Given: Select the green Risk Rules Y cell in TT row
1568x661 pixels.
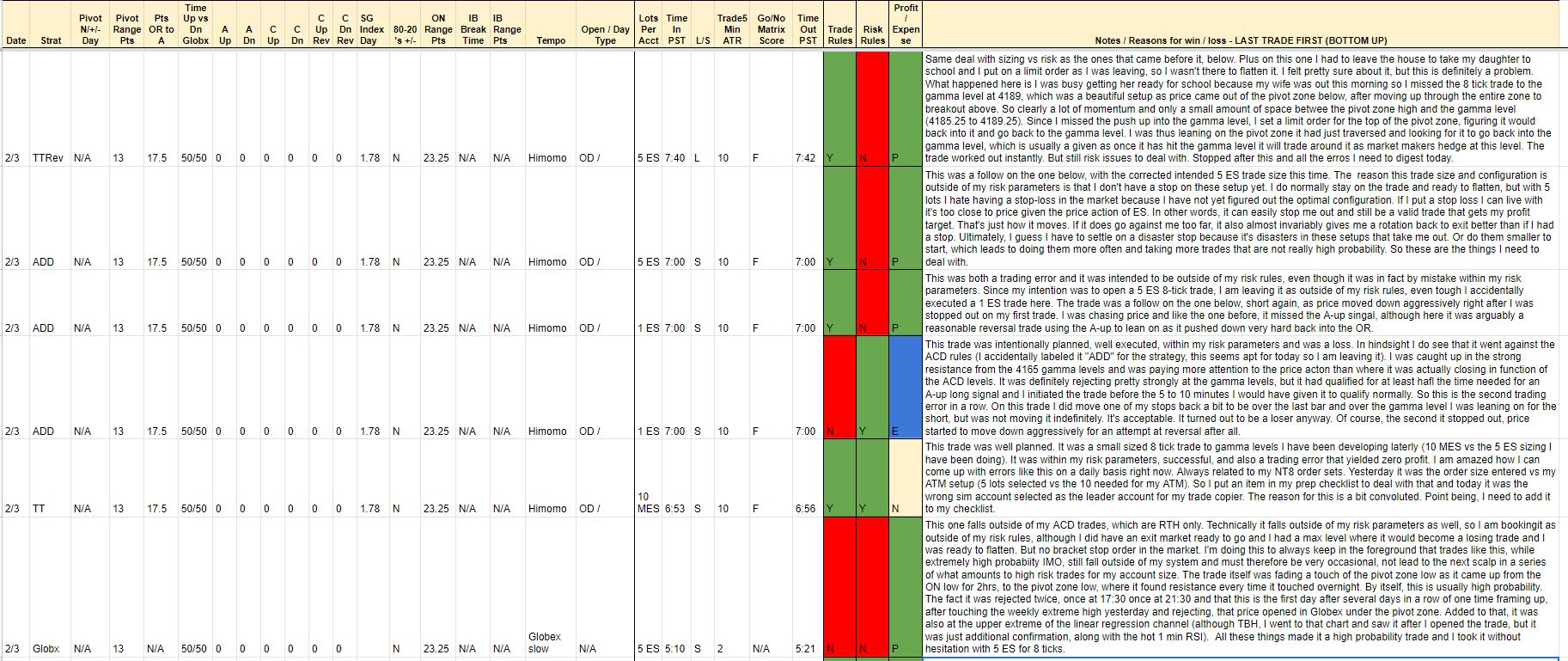Looking at the screenshot, I should [x=873, y=478].
